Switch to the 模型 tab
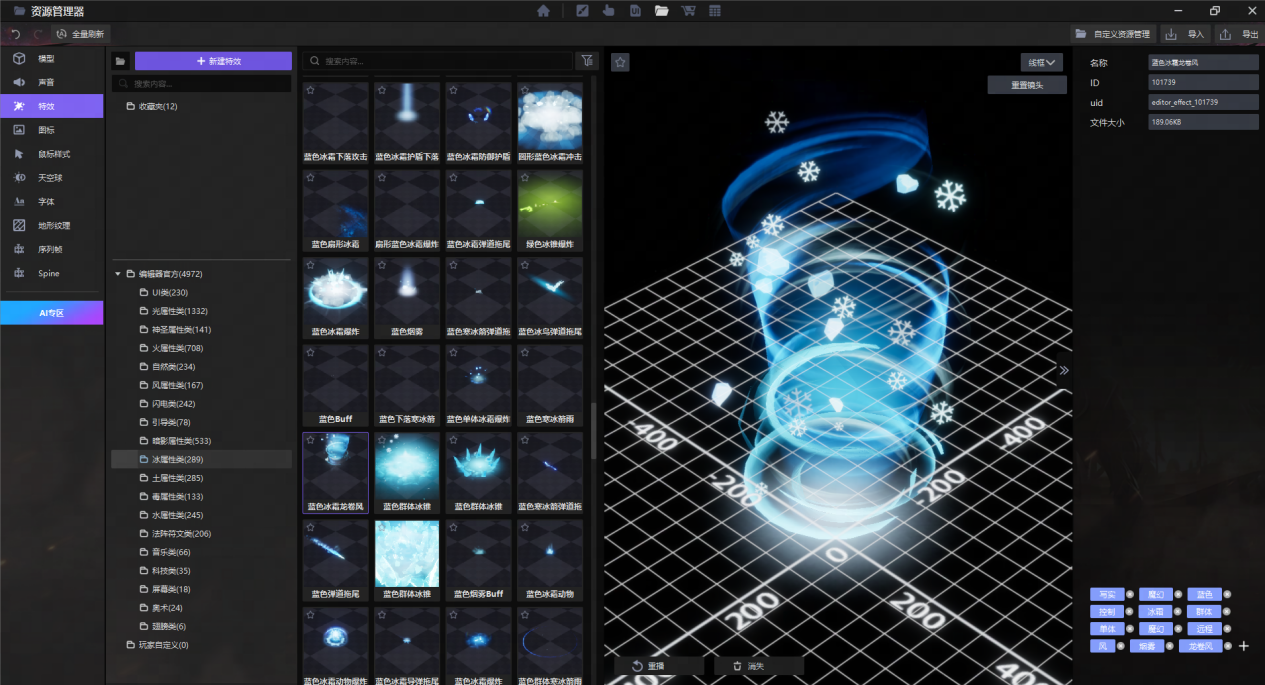Viewport: 1265px width, 685px height. coord(52,58)
